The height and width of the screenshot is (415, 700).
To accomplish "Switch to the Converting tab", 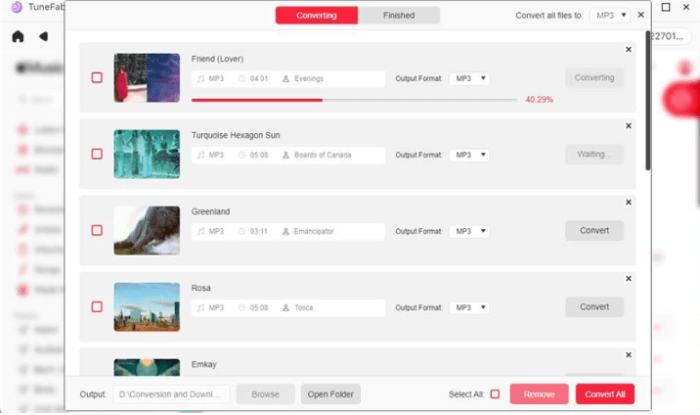I will pyautogui.click(x=317, y=15).
